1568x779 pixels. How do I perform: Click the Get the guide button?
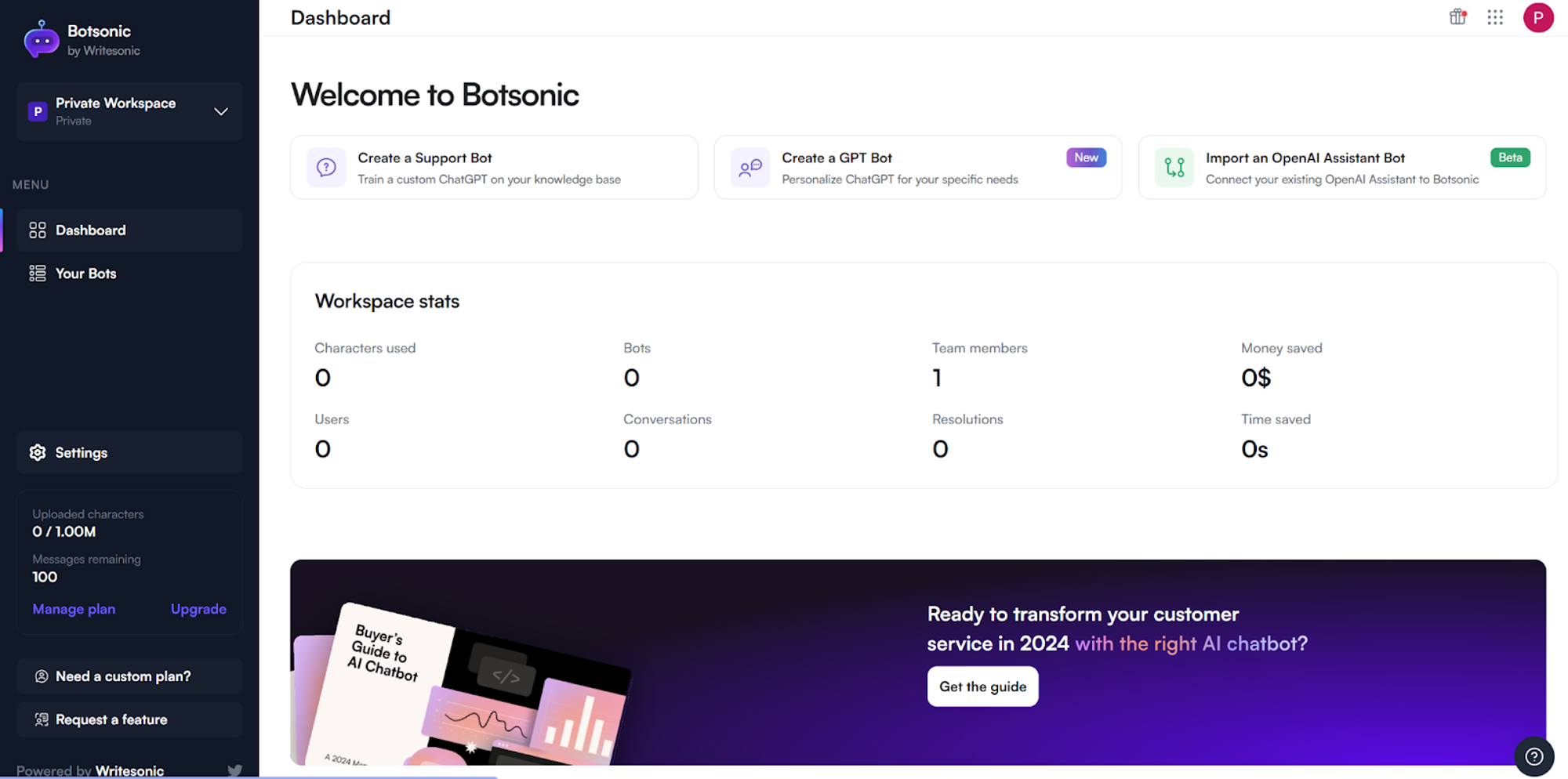point(982,686)
